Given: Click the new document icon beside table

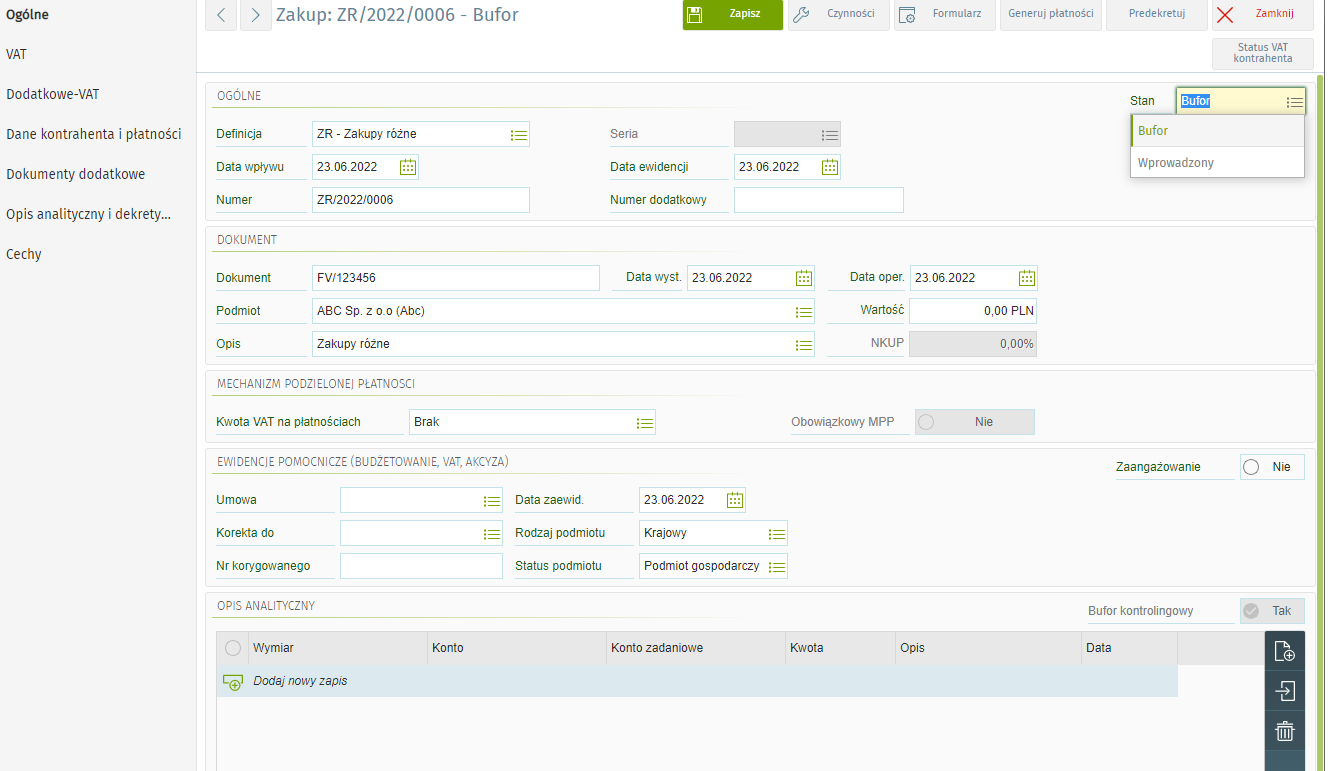Looking at the screenshot, I should pyautogui.click(x=1285, y=652).
